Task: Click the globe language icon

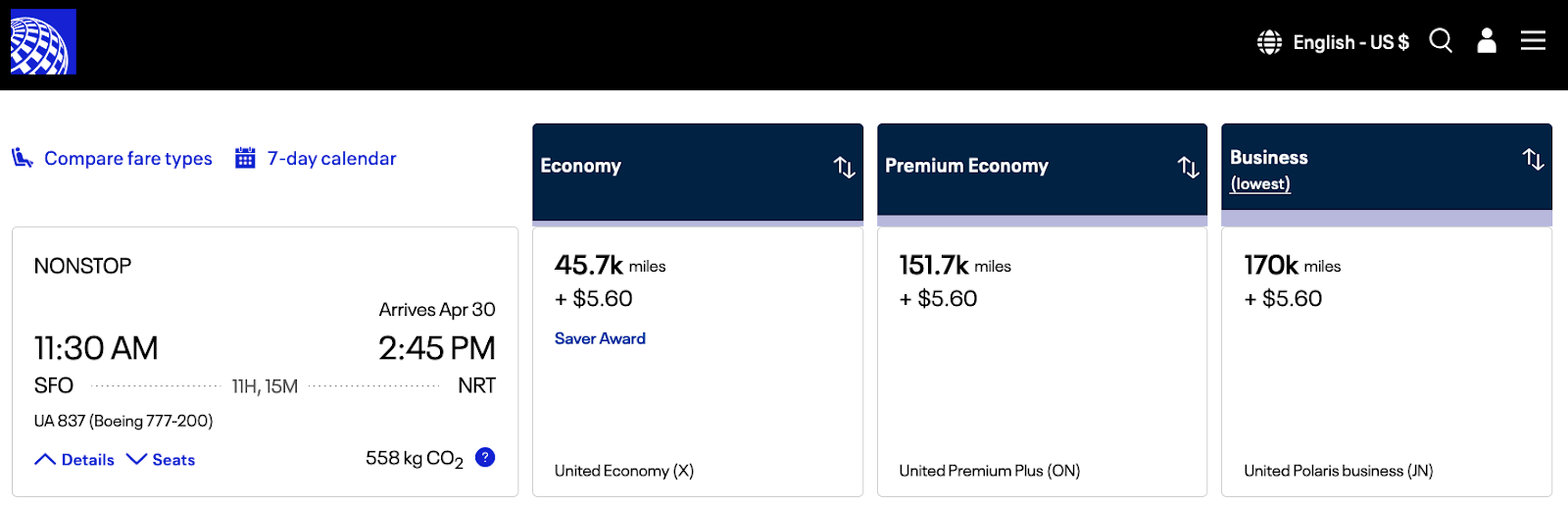Action: tap(1269, 42)
